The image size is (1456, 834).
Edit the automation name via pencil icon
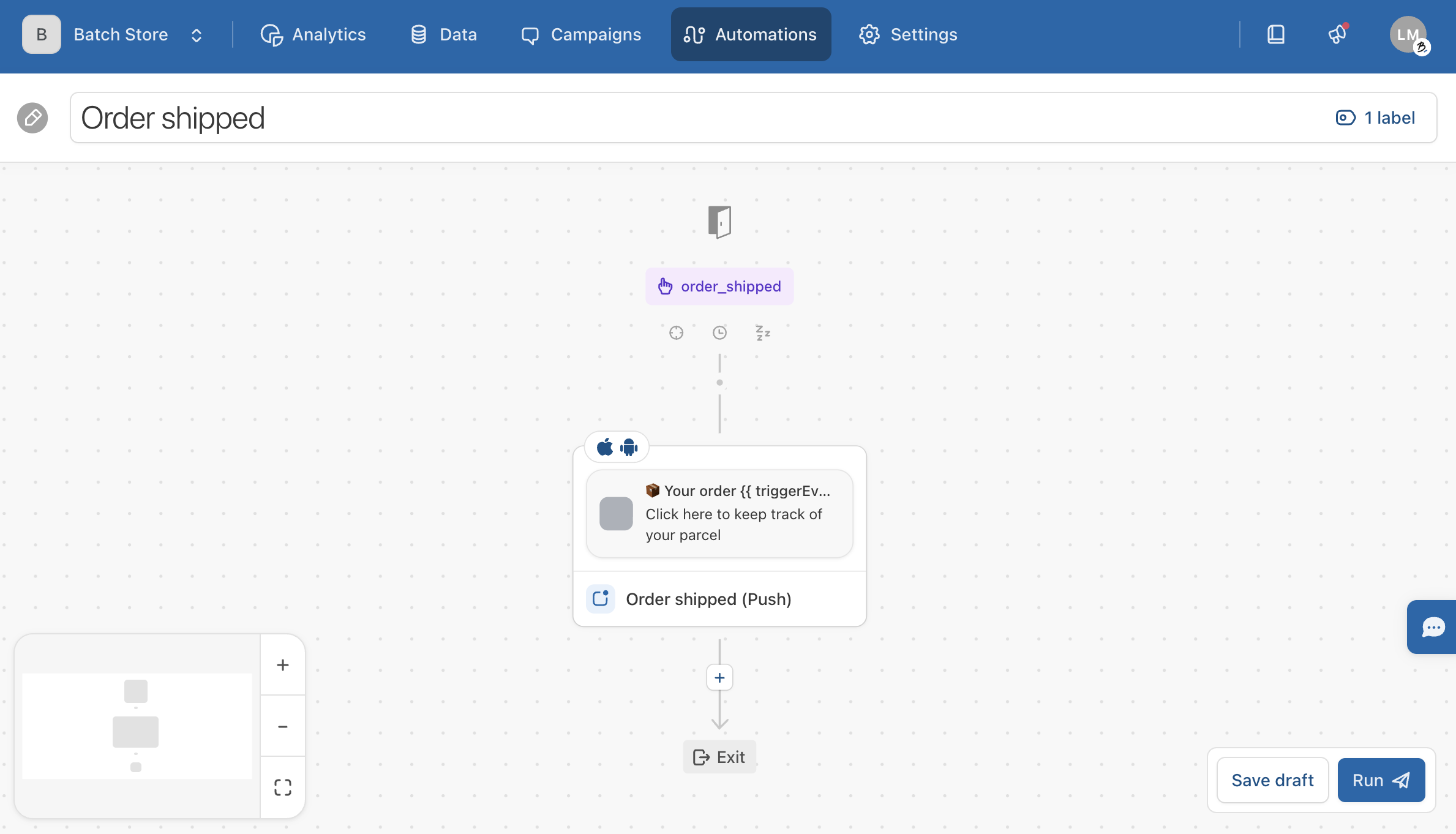(32, 117)
